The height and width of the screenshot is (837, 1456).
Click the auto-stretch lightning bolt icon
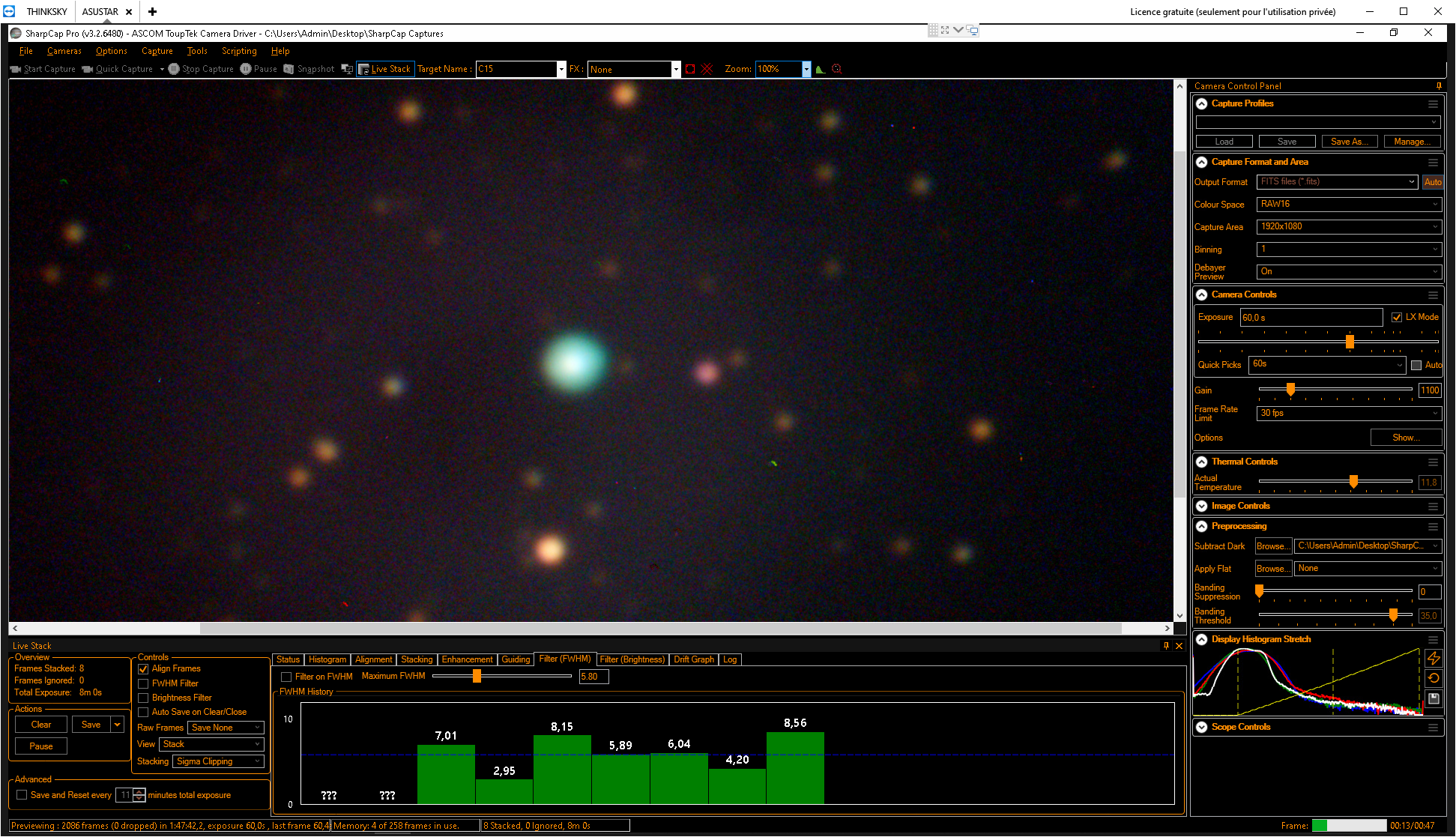[1434, 658]
